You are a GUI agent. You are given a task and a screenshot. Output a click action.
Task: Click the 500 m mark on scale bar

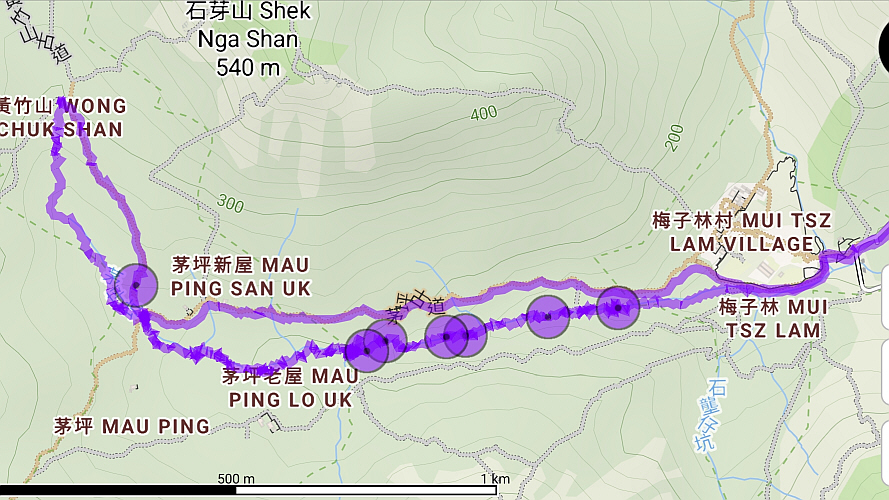tap(236, 479)
